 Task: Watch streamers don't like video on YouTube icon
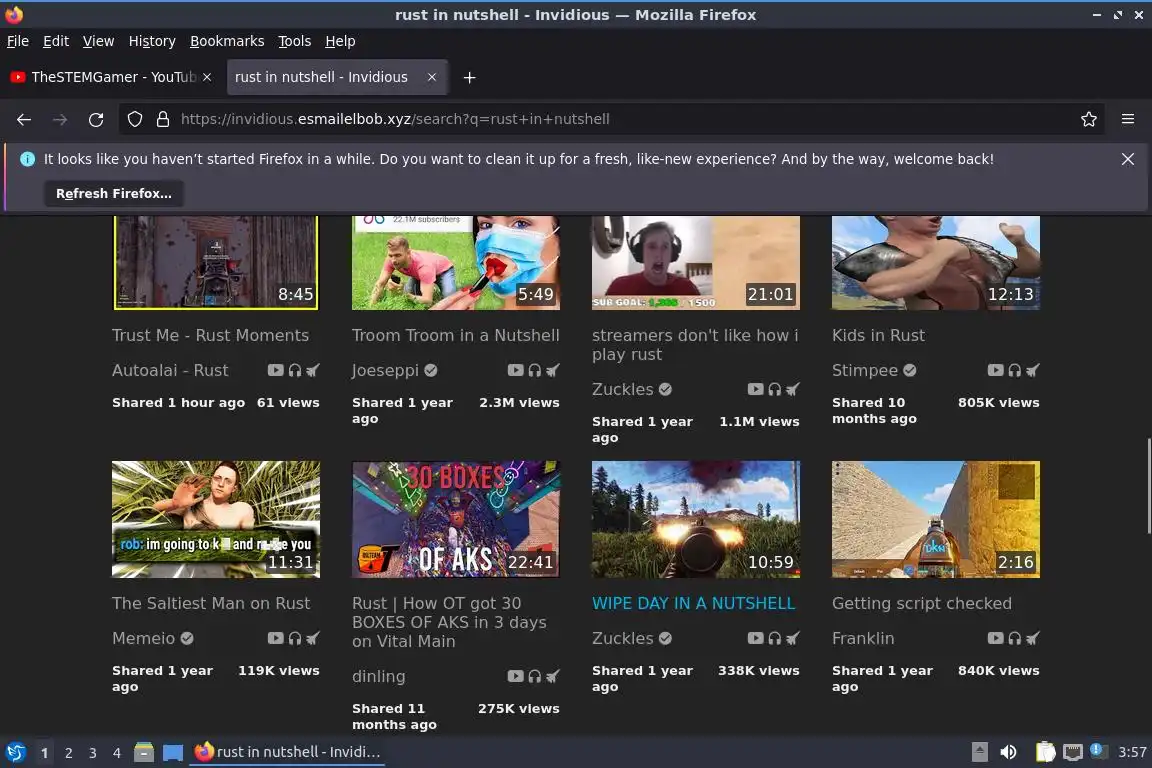[x=755, y=390]
